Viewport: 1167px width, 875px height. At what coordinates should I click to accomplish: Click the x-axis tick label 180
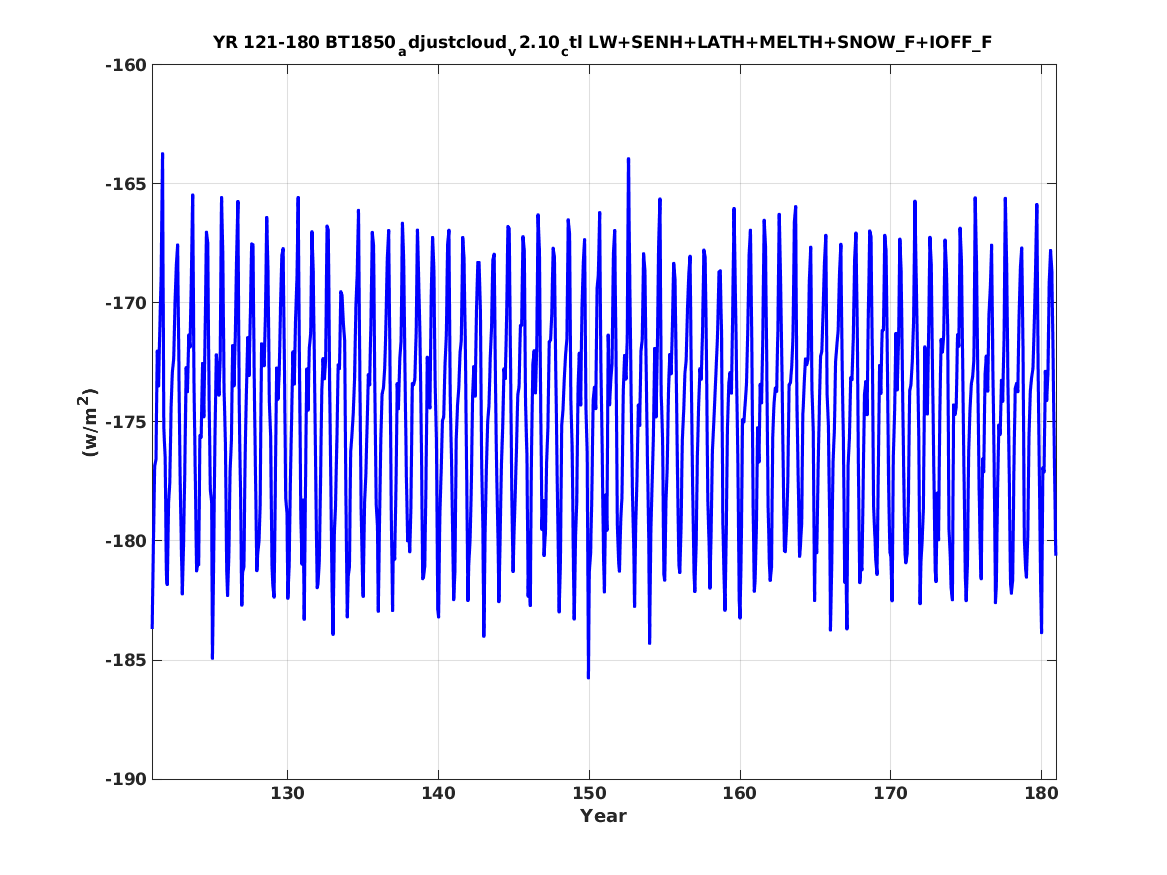1041,794
